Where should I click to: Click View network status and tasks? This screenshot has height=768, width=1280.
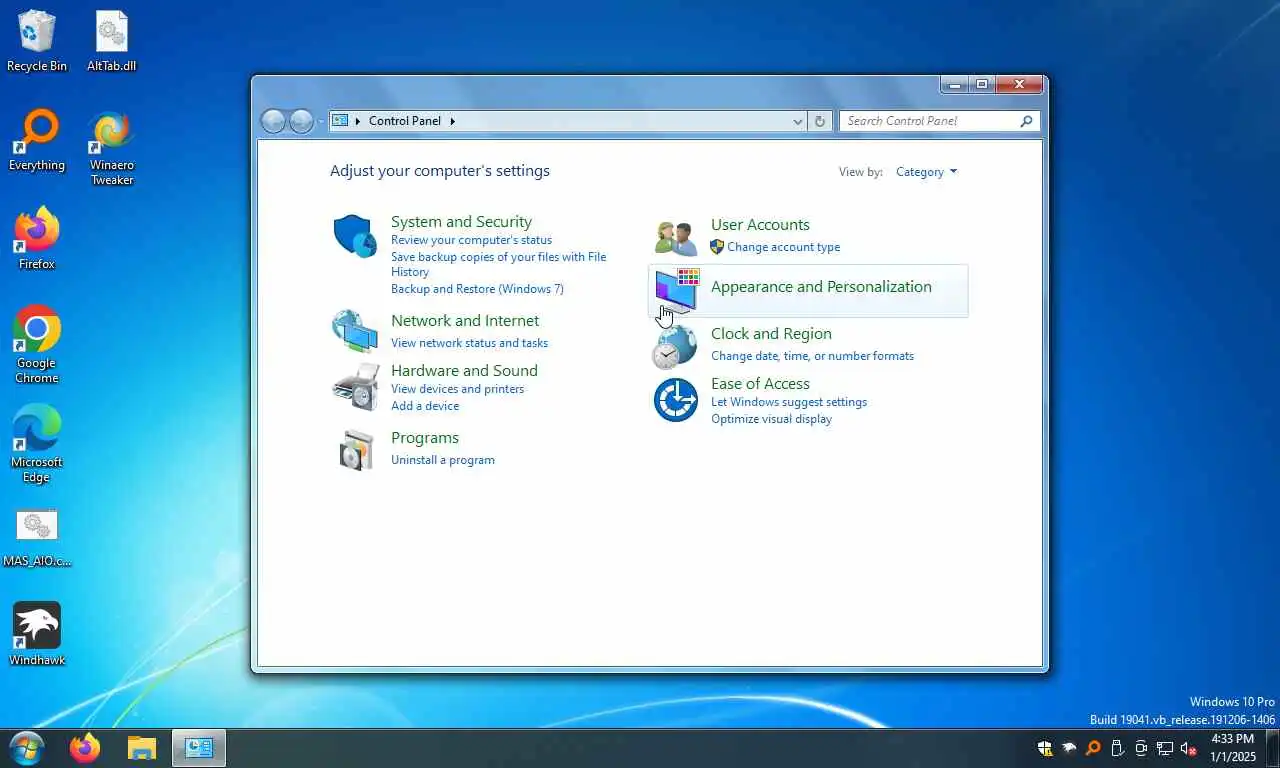pos(469,343)
